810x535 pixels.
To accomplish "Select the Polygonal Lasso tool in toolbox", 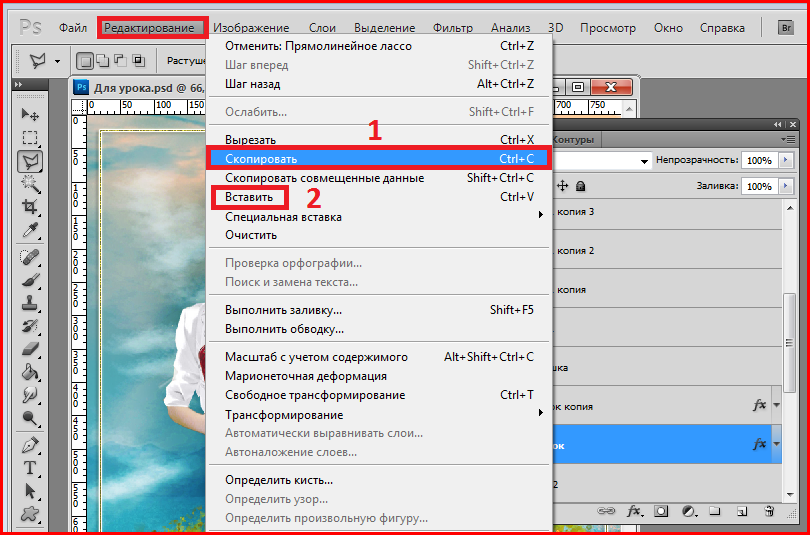I will 30,162.
